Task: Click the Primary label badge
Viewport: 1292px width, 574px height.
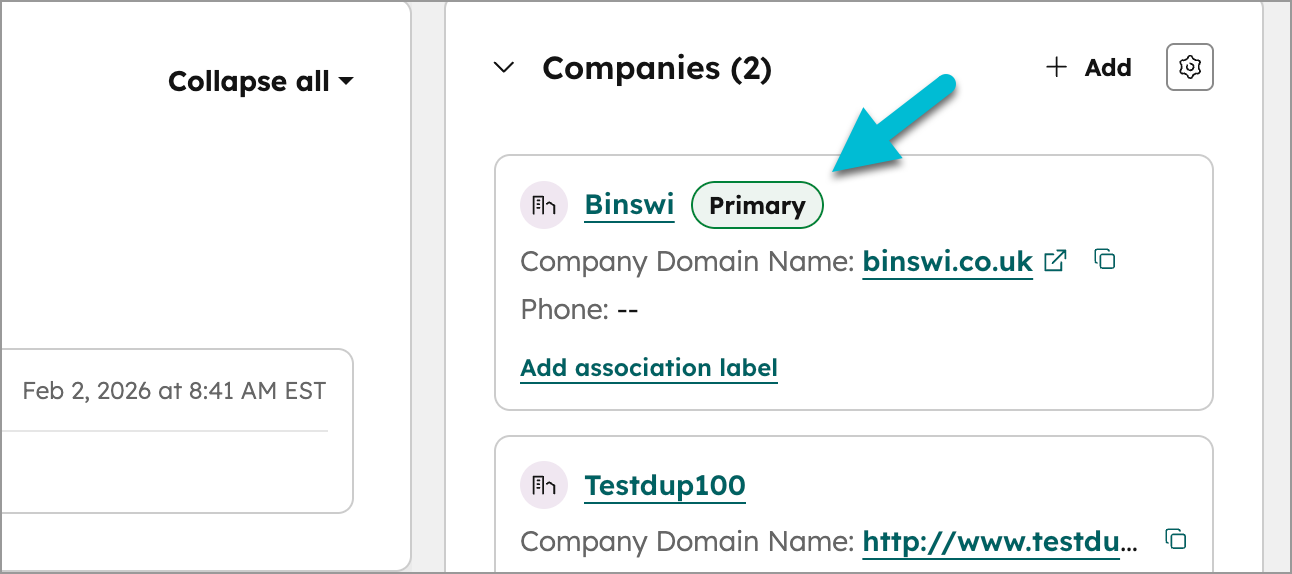Action: tap(757, 205)
